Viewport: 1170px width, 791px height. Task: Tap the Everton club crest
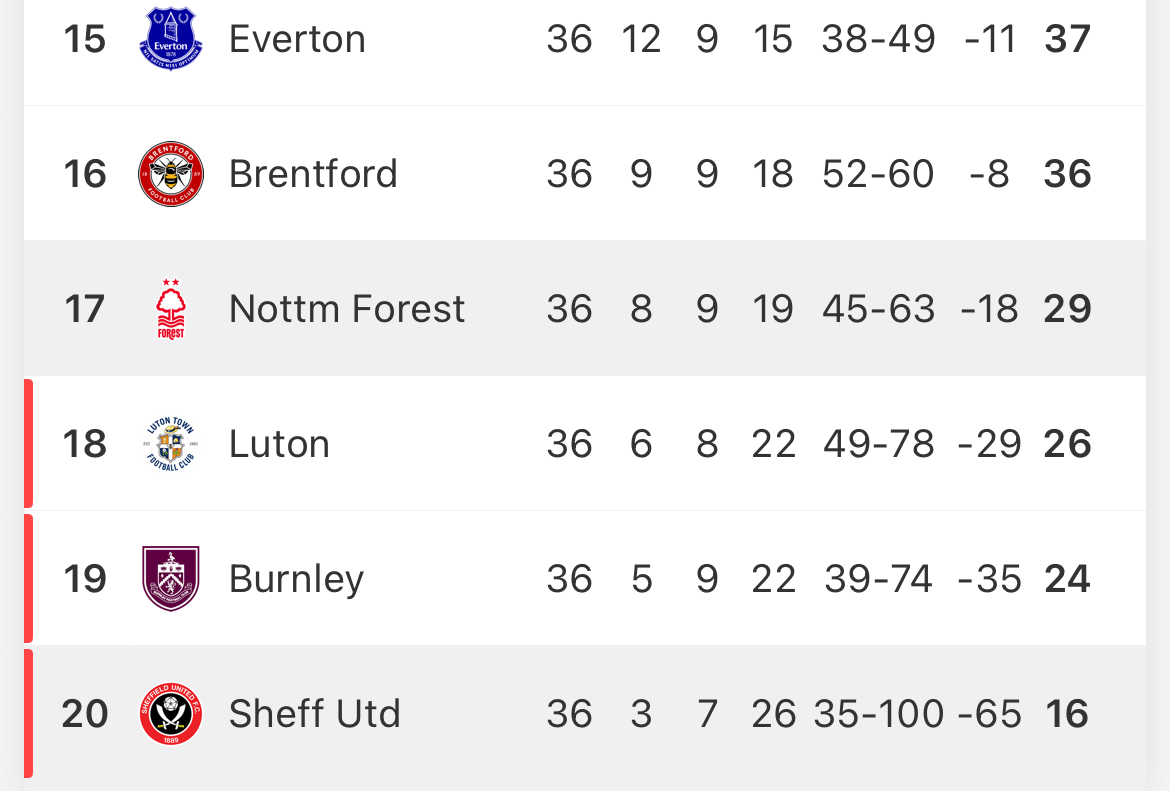coord(171,39)
